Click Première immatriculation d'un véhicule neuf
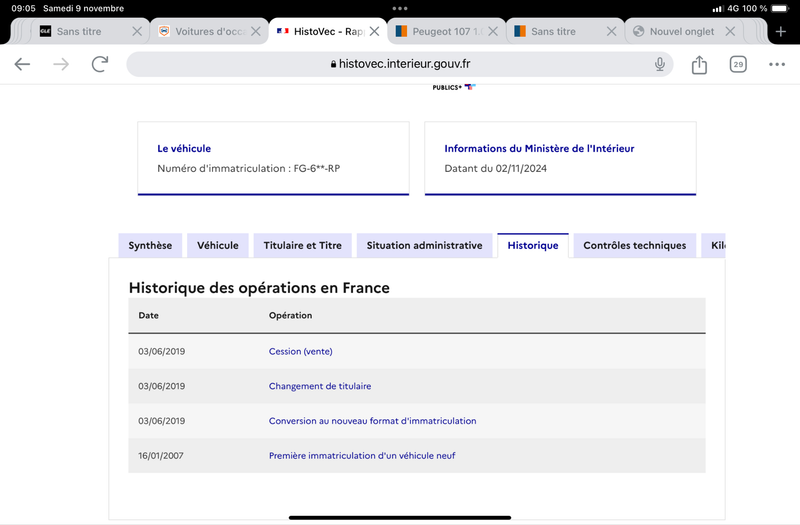 [362, 456]
